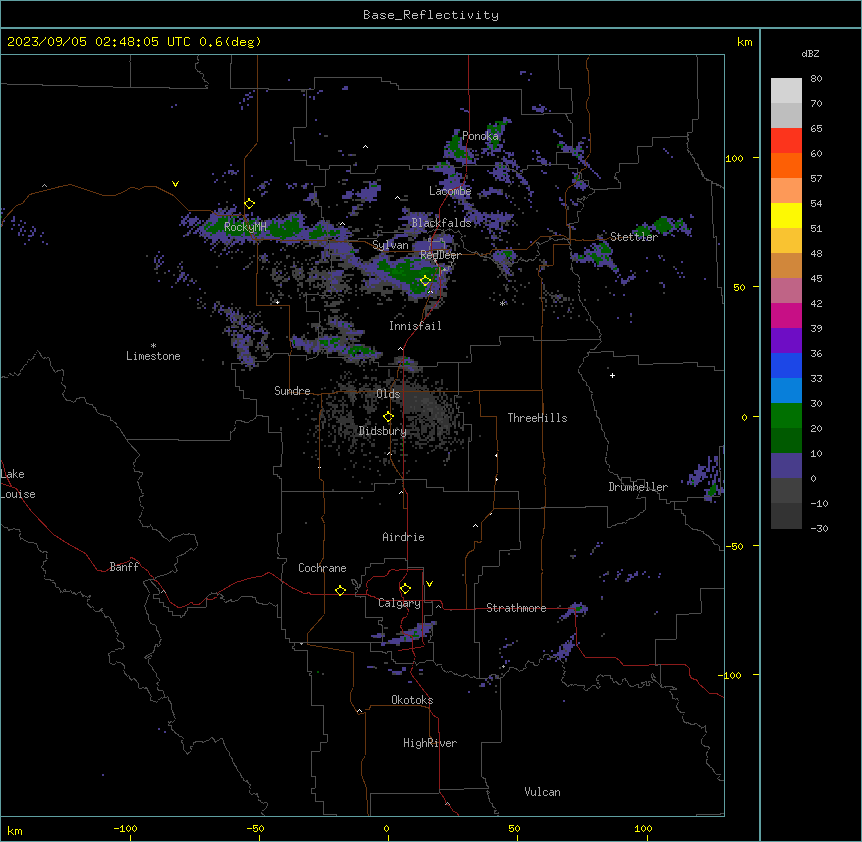This screenshot has width=862, height=842.
Task: Click the 80 value on dBZ scale
Action: point(816,79)
